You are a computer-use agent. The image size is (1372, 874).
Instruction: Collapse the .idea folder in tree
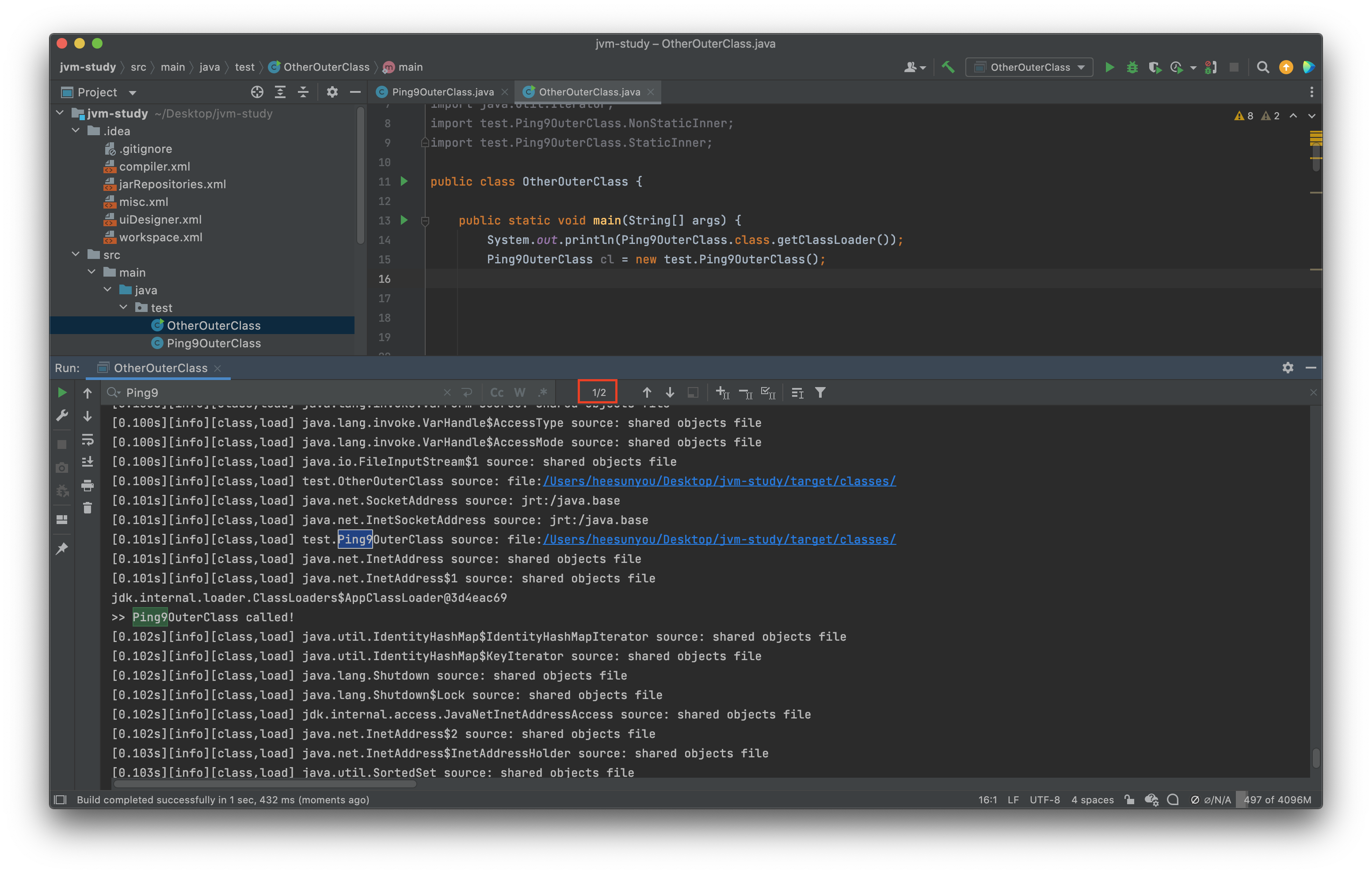click(x=76, y=131)
